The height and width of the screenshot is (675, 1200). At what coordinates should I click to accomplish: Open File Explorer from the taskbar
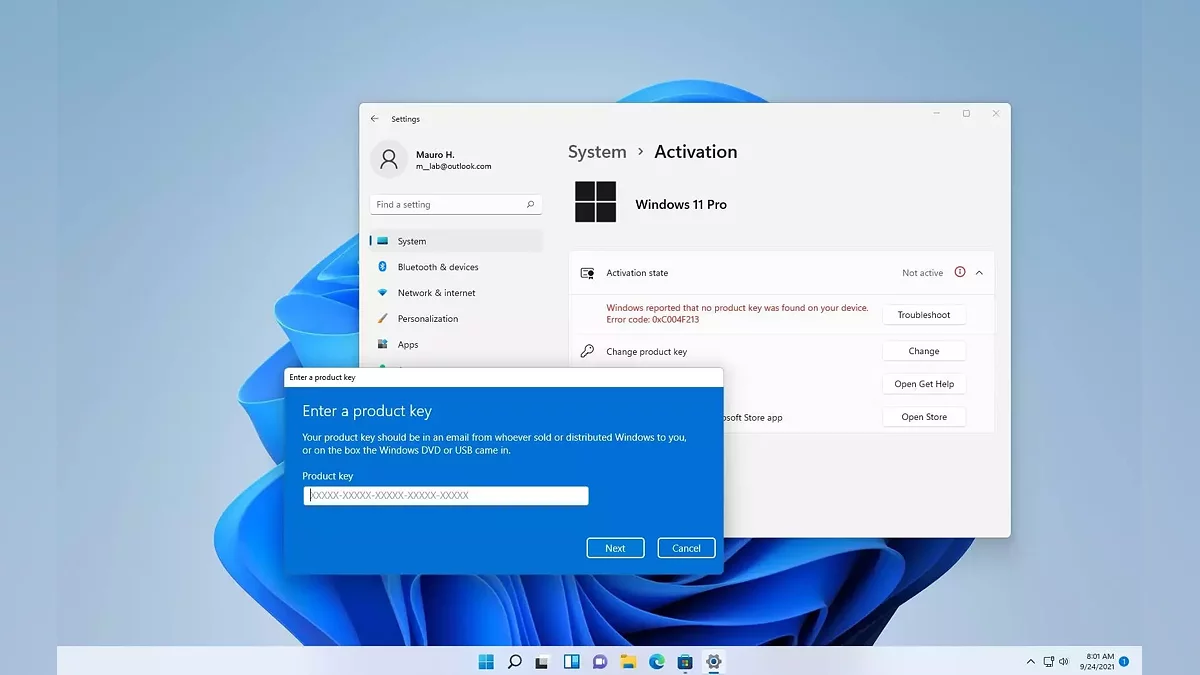[628, 661]
